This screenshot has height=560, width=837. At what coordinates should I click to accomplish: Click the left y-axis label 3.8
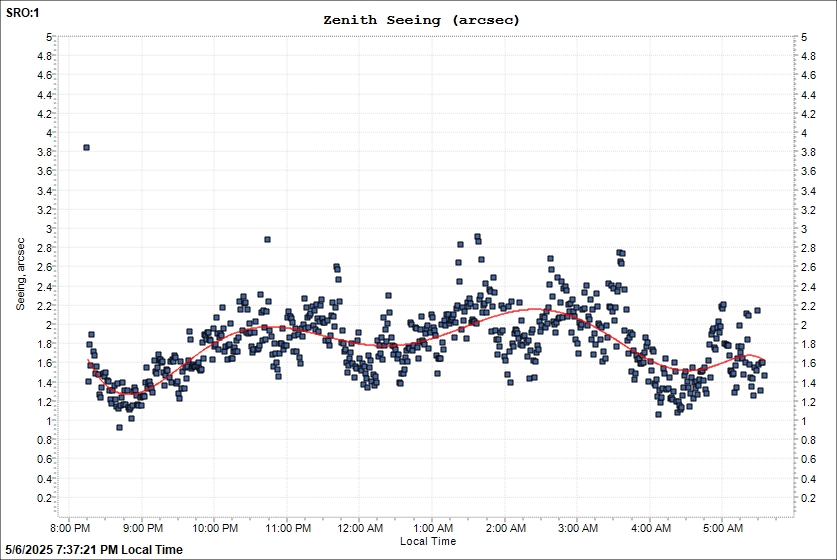[45, 152]
